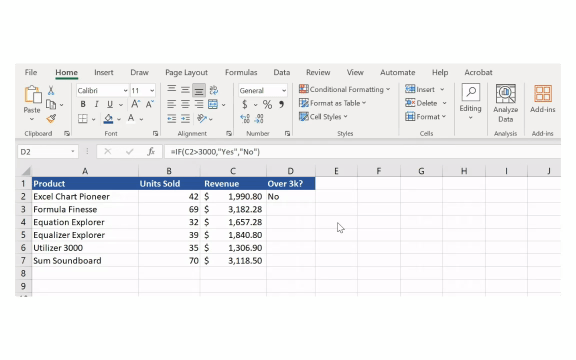
Task: Select row 7 header
Action: [x=23, y=261]
